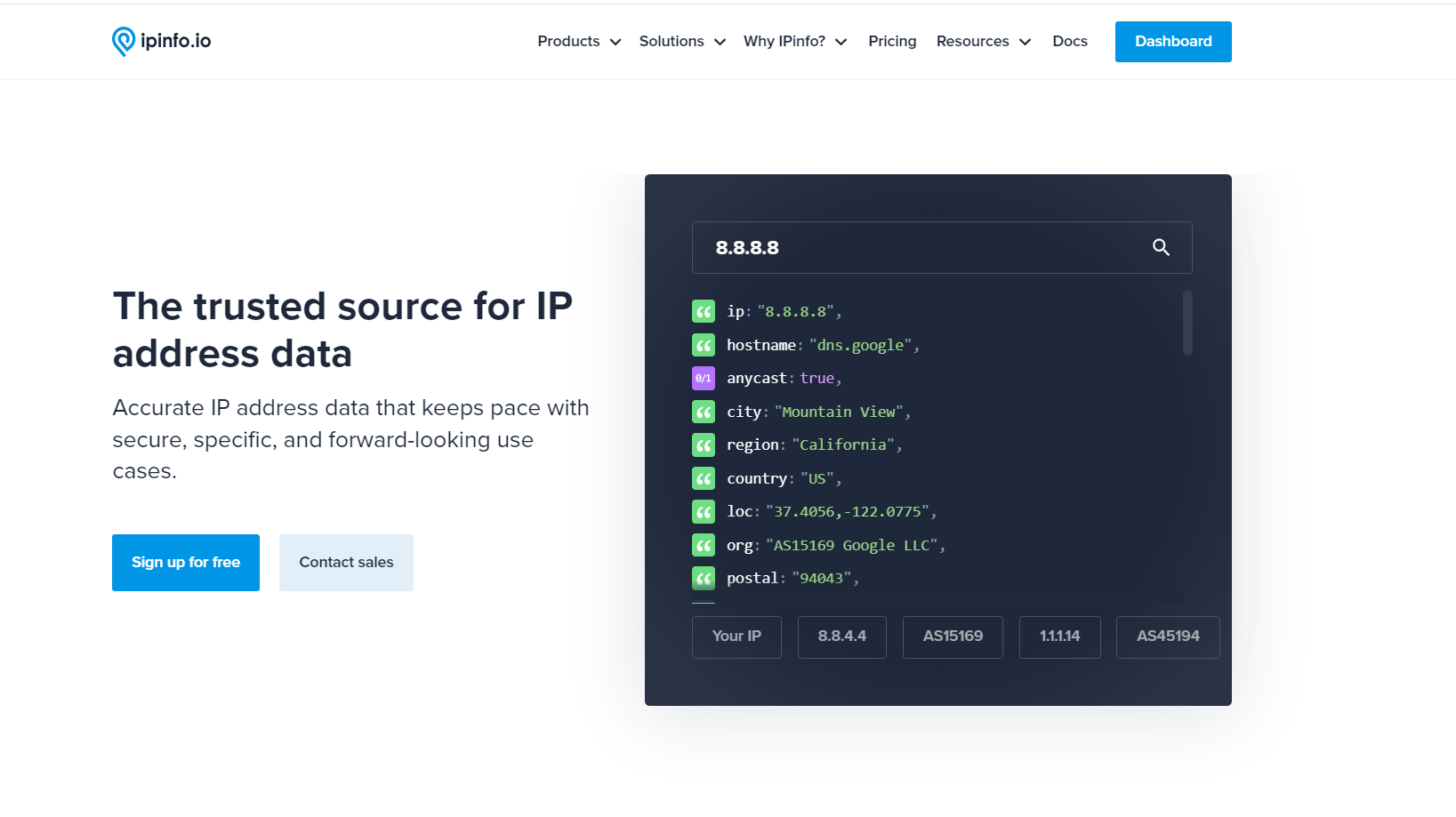Click the quote icon next to postal
1456x817 pixels.
point(703,578)
